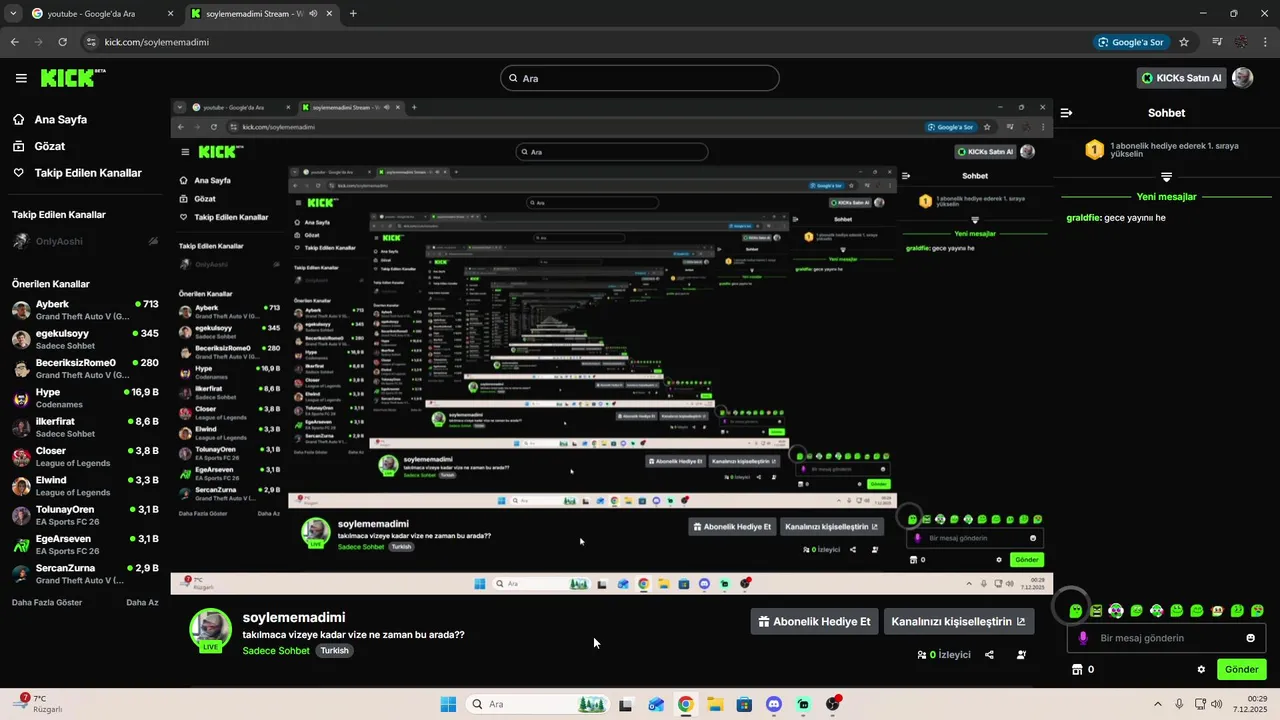Viewport: 1280px width, 720px height.
Task: Focus the Ara search box on Kick
Action: 640,78
